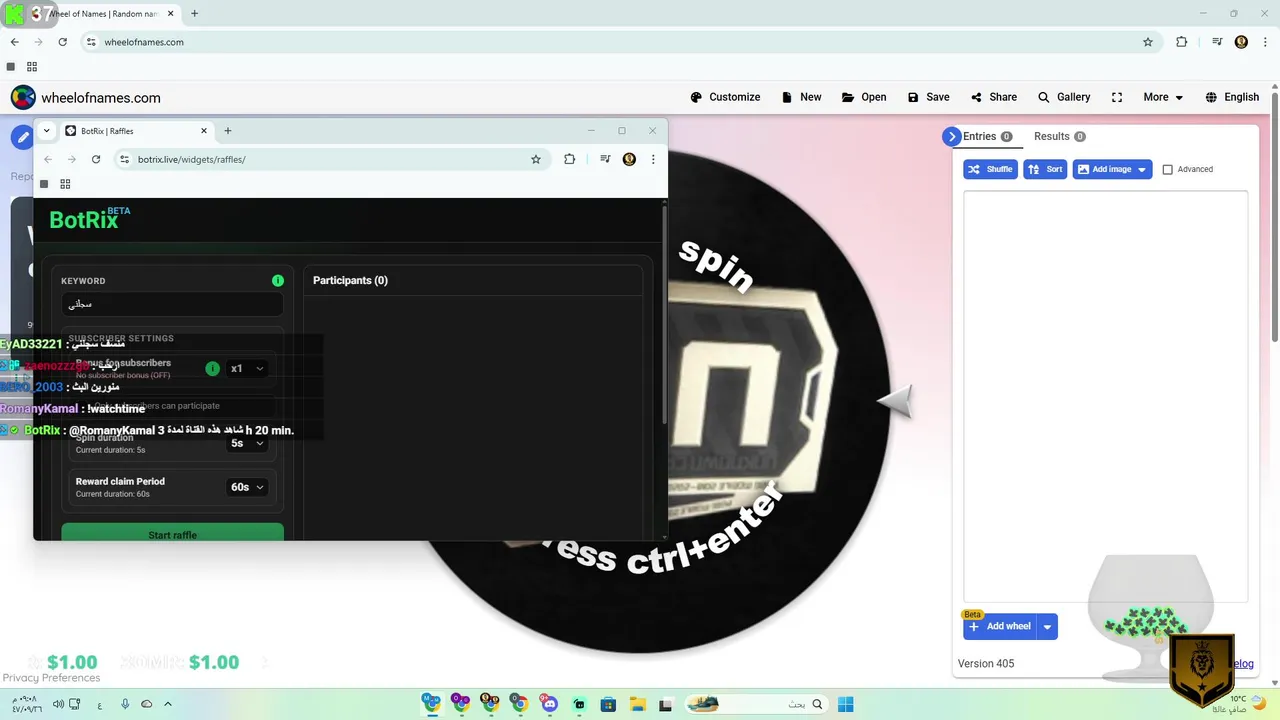This screenshot has width=1280, height=720.
Task: Open File Explorer from taskbar
Action: pos(637,704)
